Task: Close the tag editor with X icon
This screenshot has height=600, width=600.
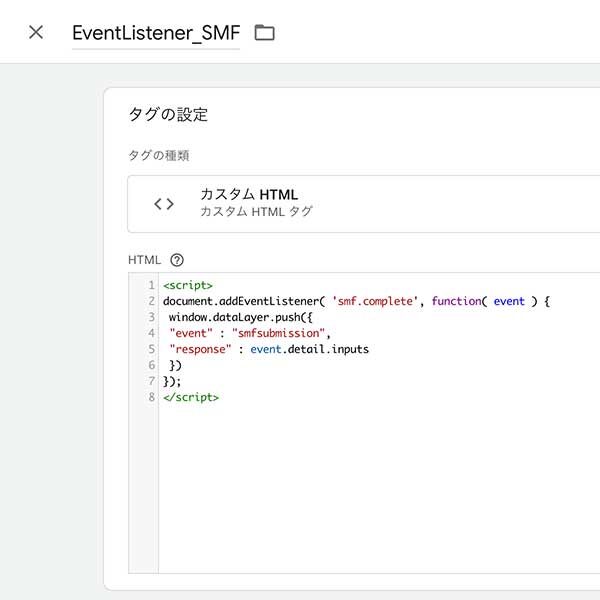Action: (x=36, y=32)
